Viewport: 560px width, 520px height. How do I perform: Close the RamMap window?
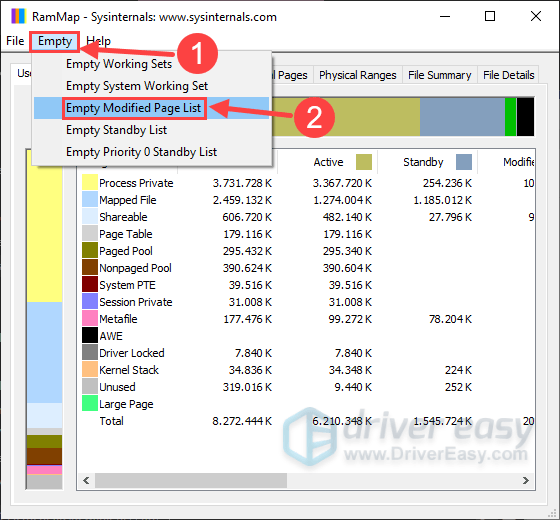pos(536,16)
